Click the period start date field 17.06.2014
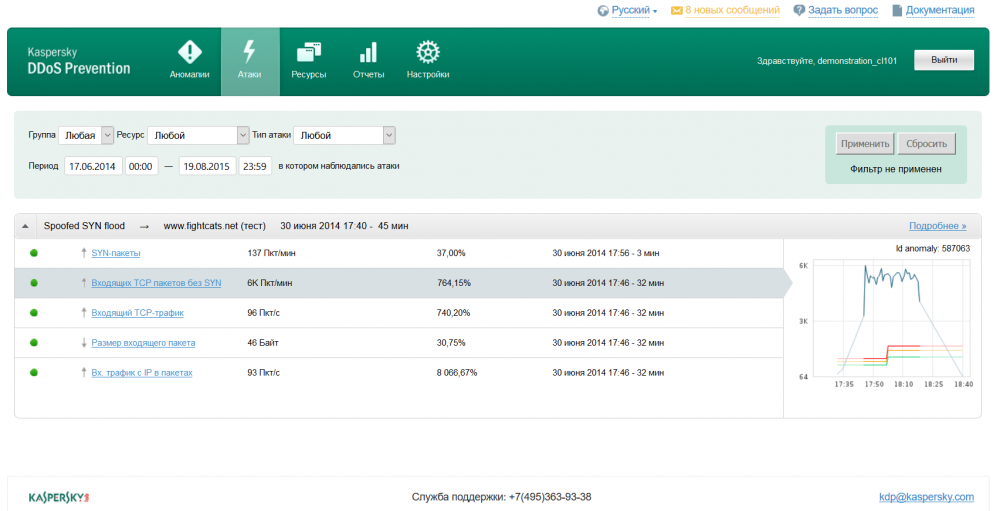This screenshot has width=1000, height=511. (93, 166)
